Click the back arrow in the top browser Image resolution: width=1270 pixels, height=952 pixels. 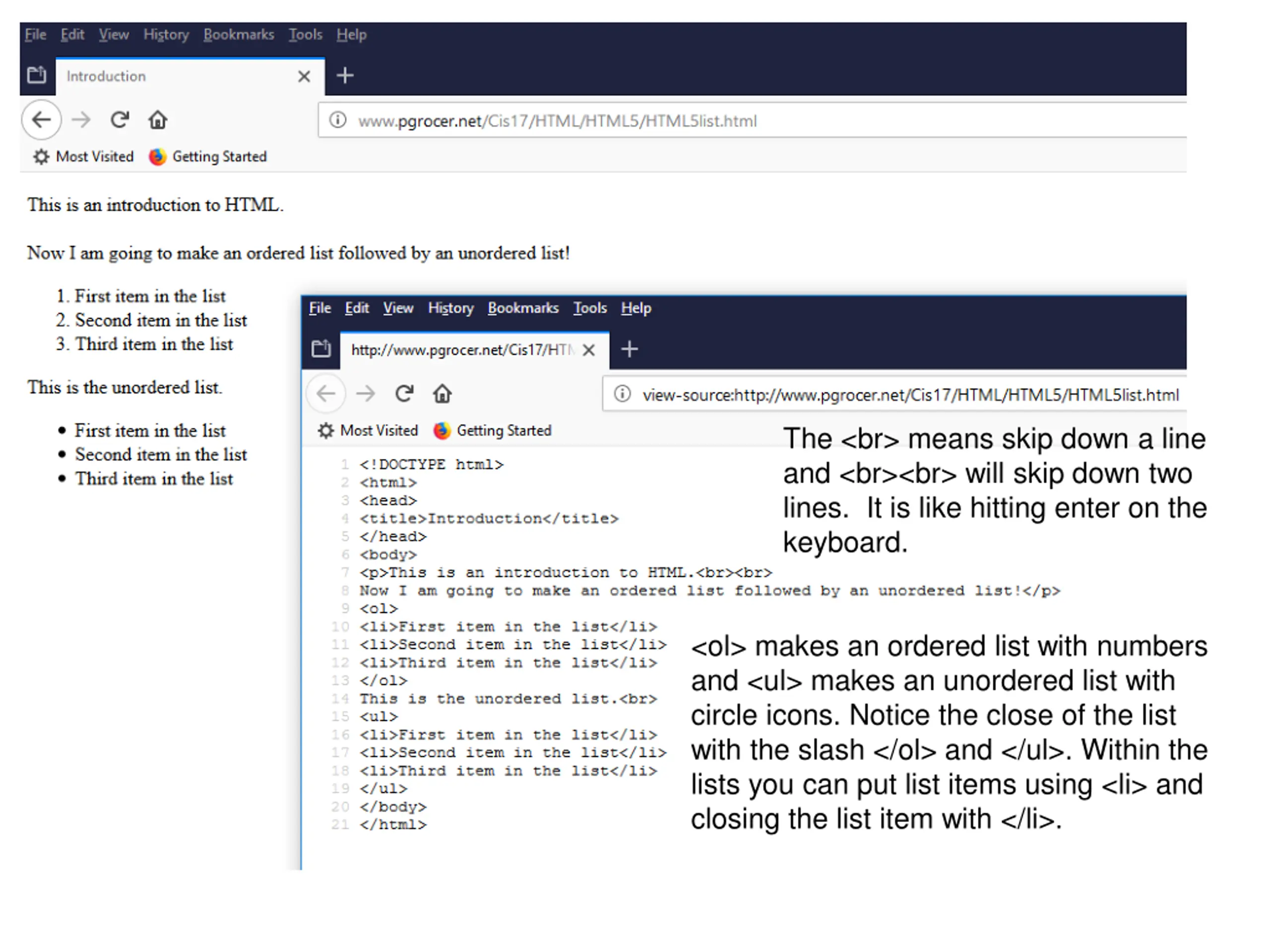[41, 120]
